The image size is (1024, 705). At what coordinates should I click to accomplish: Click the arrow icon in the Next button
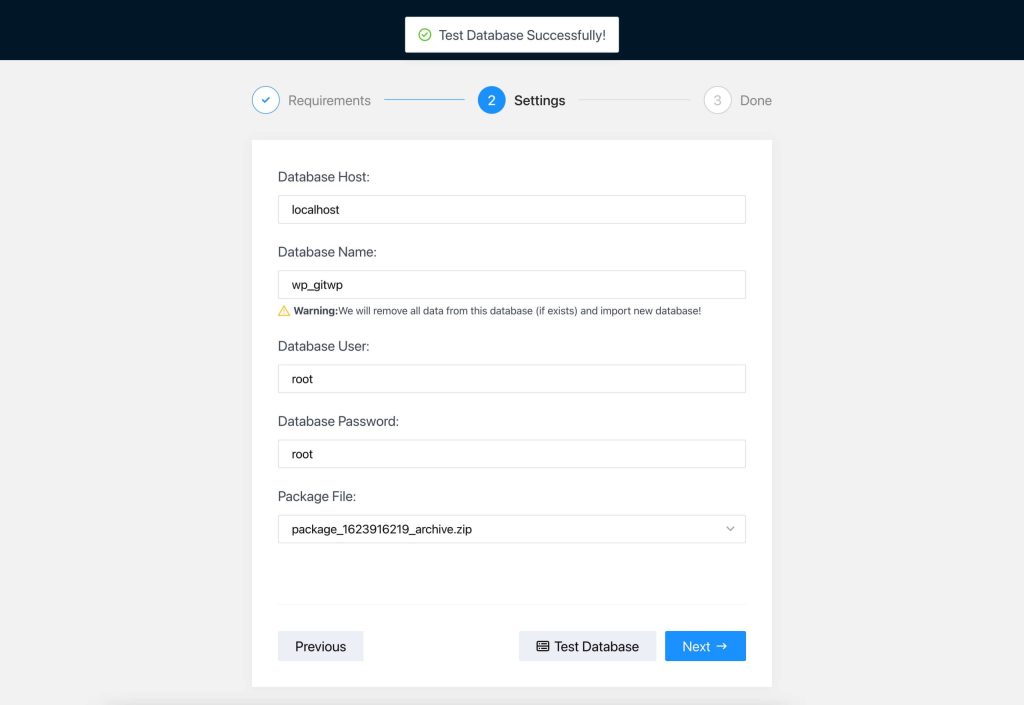click(x=722, y=646)
